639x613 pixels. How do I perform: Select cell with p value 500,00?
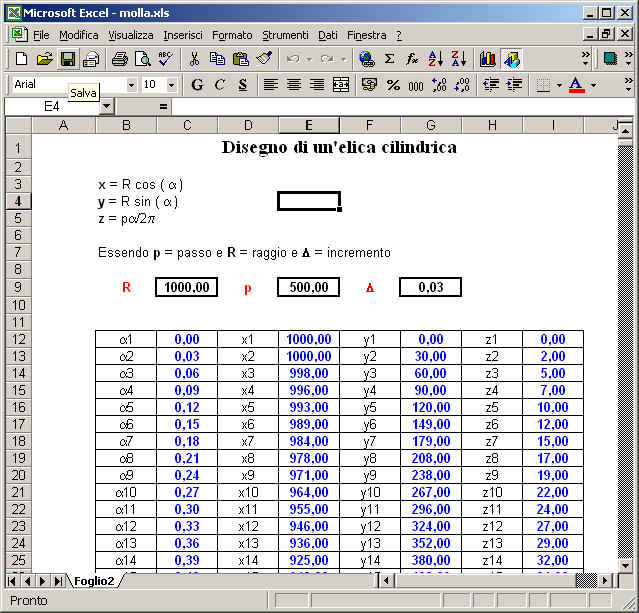(x=308, y=287)
